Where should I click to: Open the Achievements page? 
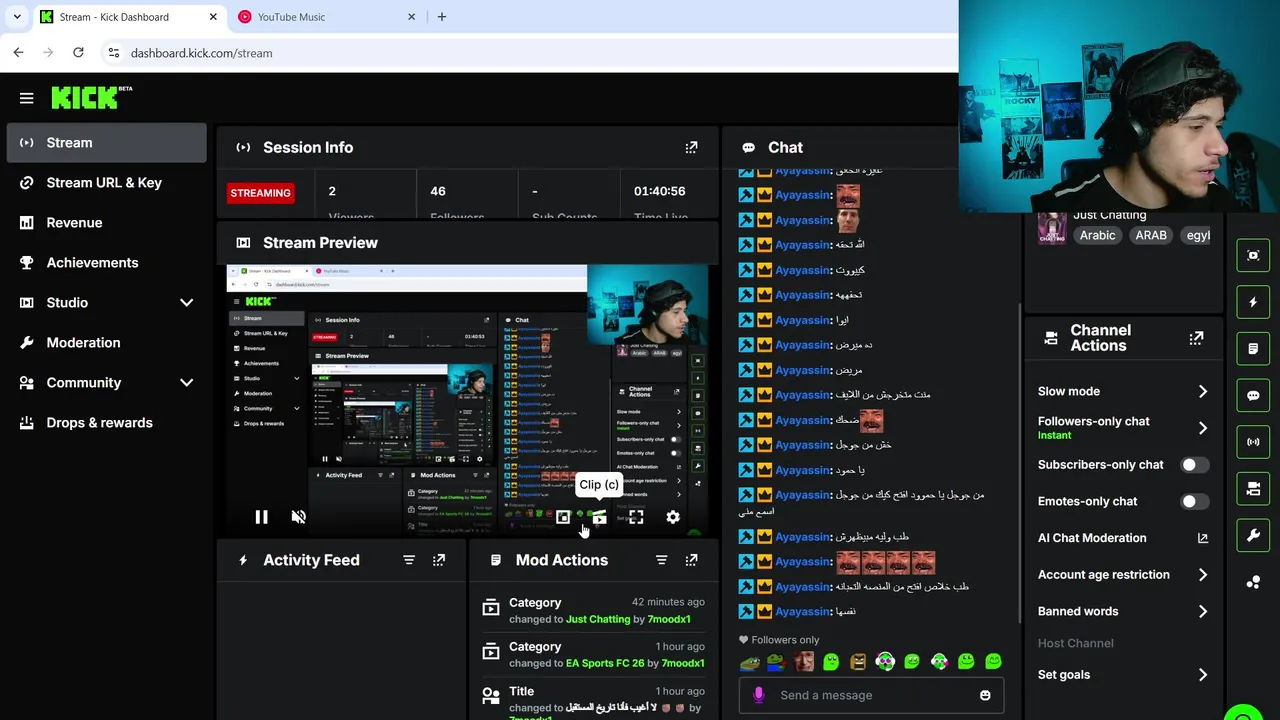click(107, 262)
